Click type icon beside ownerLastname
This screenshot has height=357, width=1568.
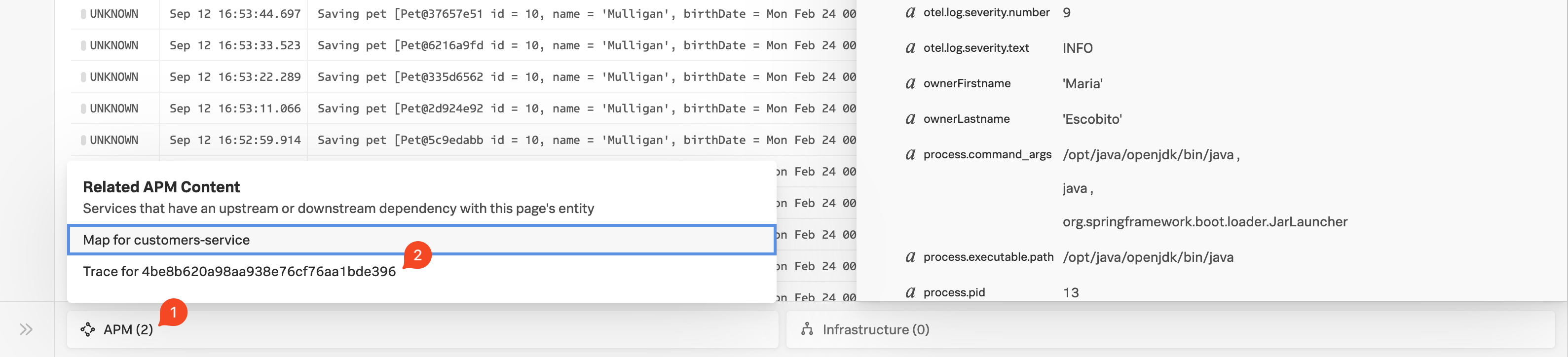[x=910, y=119]
